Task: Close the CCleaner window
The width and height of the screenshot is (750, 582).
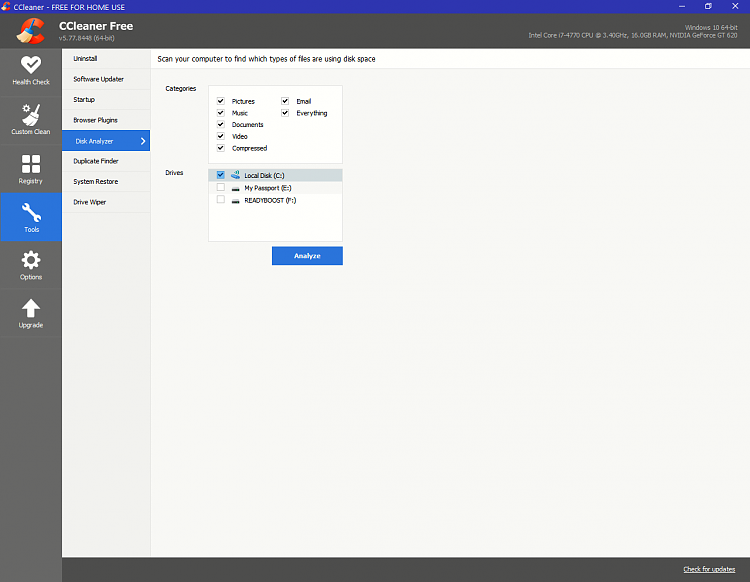Action: (735, 6)
